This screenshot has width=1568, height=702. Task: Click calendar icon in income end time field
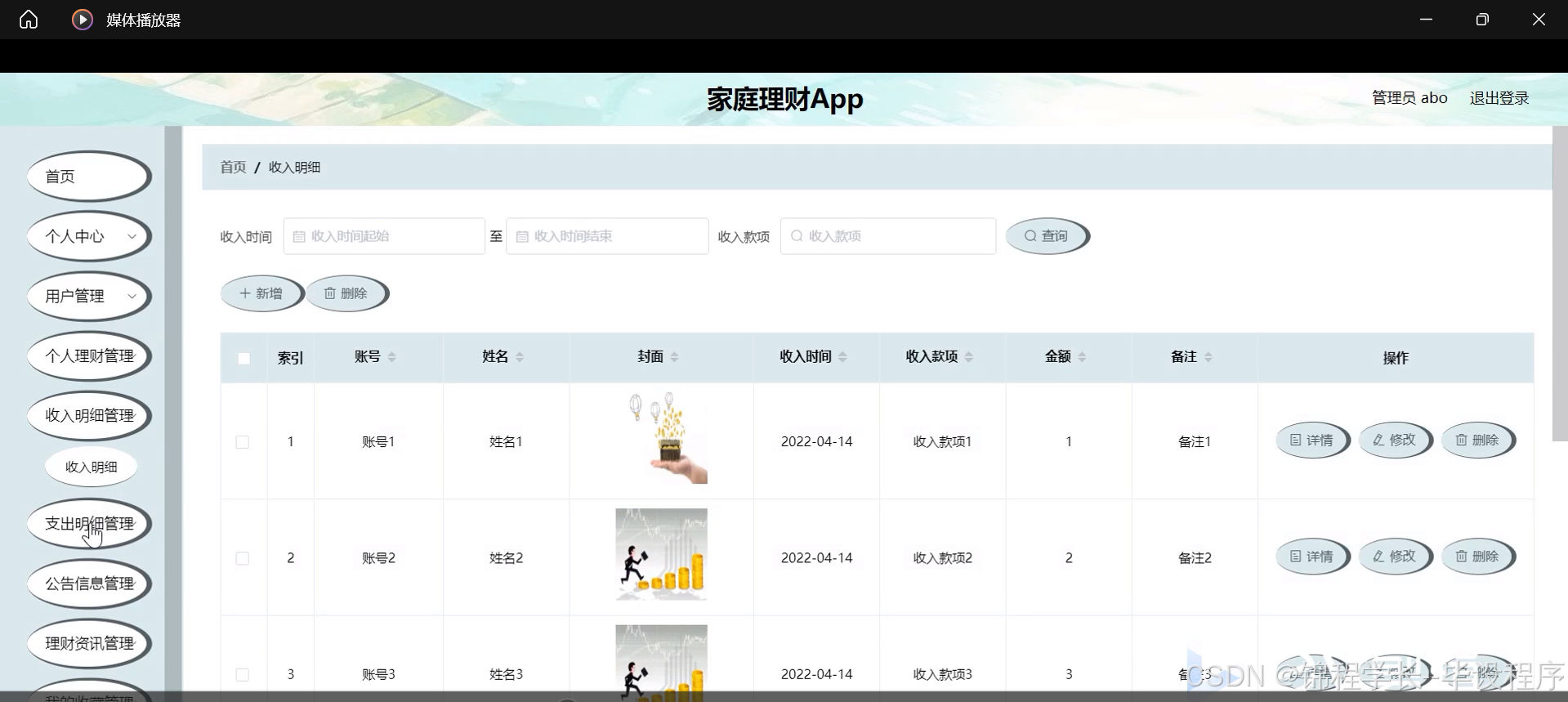pyautogui.click(x=522, y=236)
